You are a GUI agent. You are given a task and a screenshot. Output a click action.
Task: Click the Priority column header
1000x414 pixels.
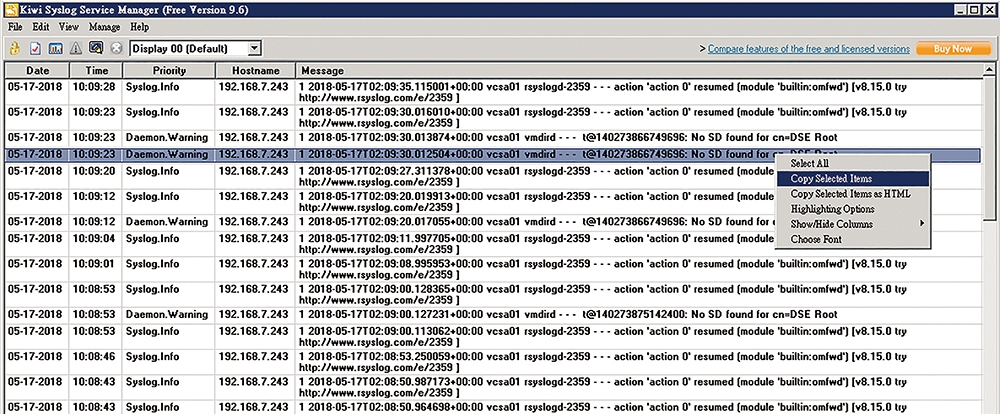pos(169,70)
